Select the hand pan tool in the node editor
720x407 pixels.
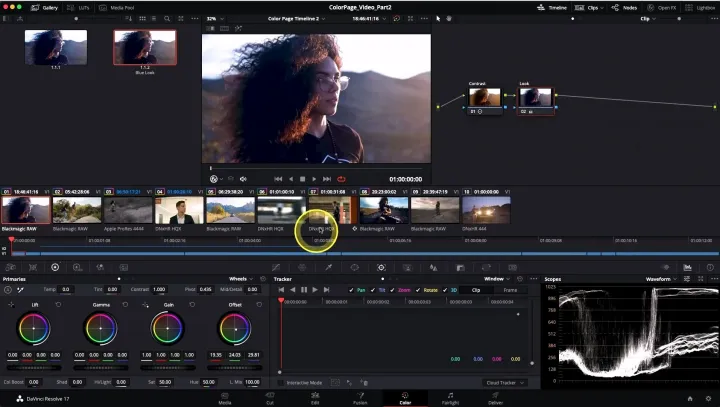(x=449, y=19)
